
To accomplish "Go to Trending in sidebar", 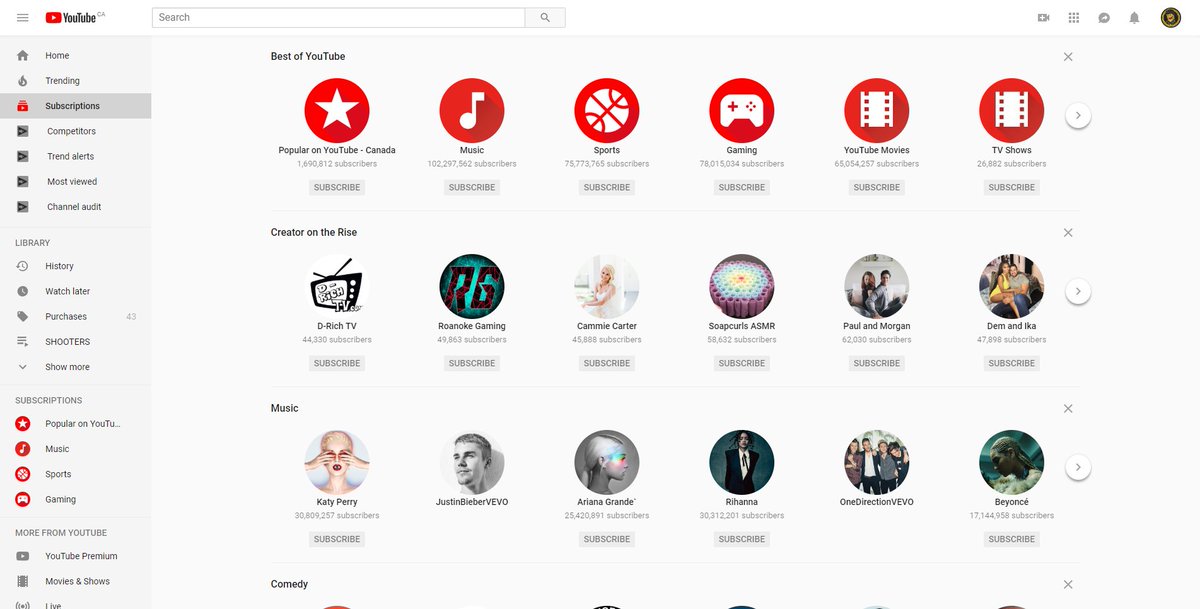I will point(76,81).
